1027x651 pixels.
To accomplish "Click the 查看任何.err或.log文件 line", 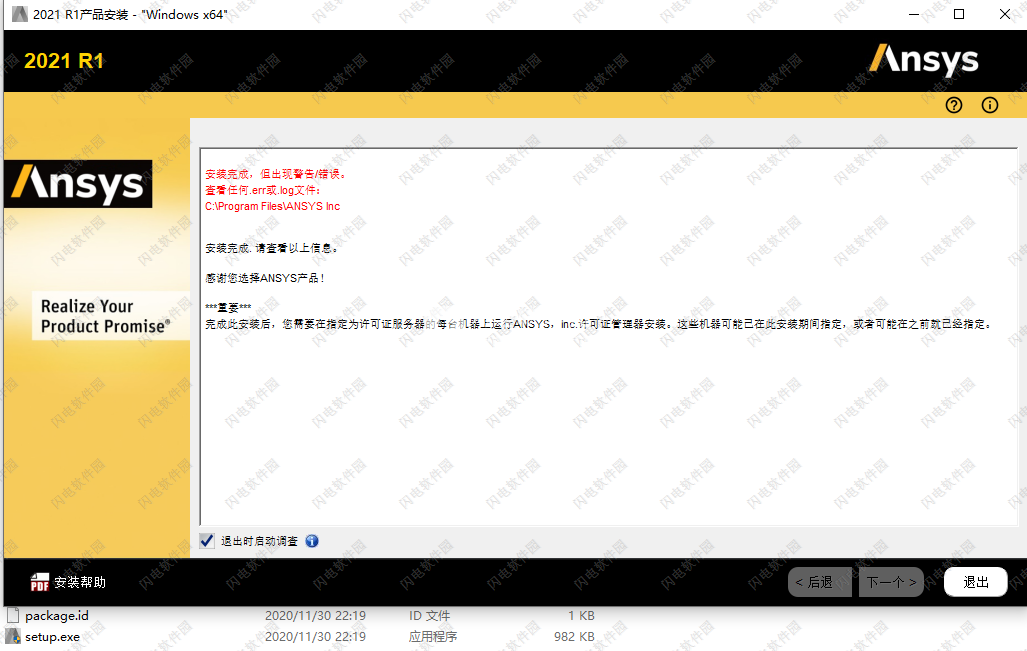I will 263,191.
